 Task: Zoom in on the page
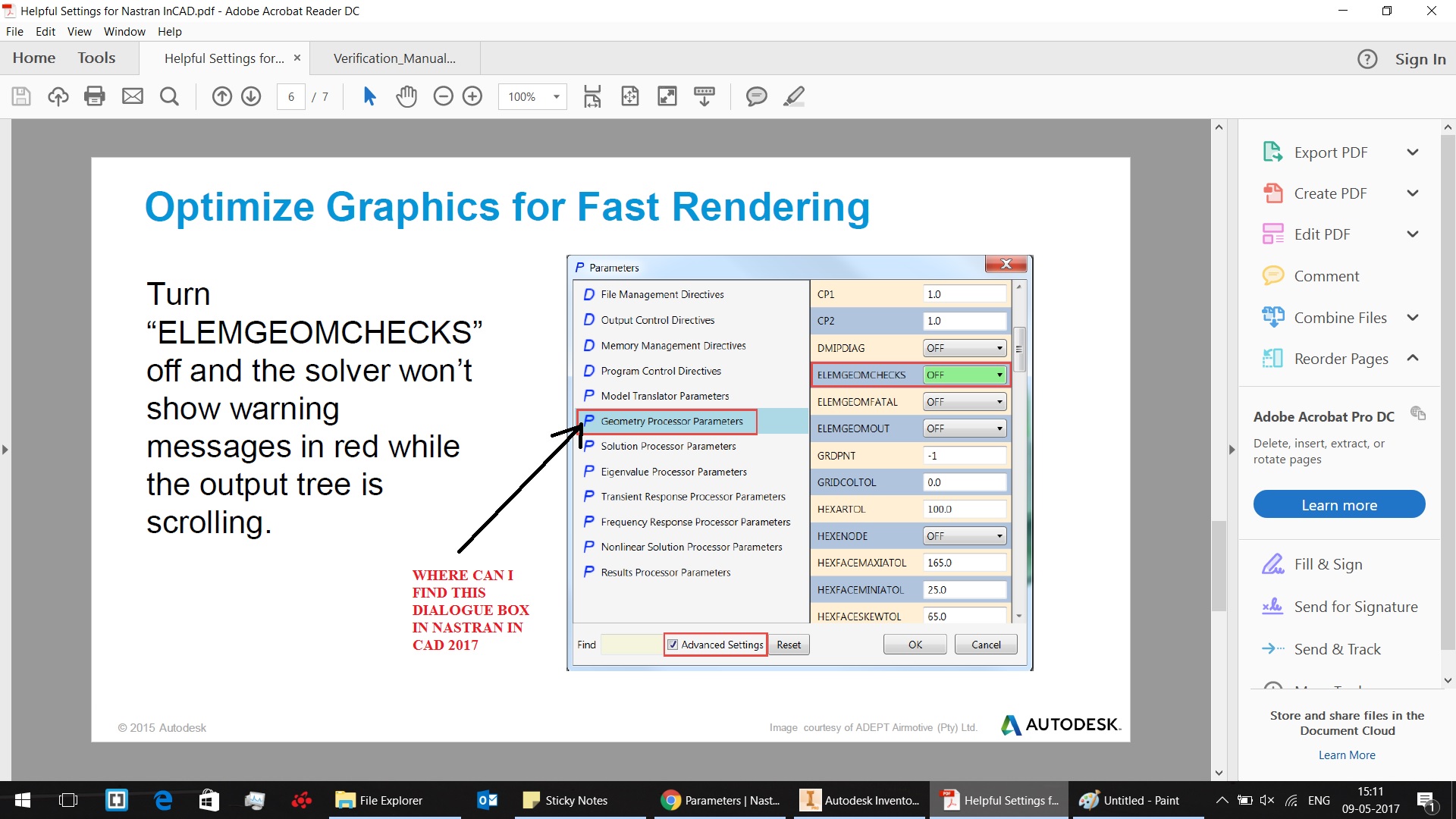coord(472,96)
